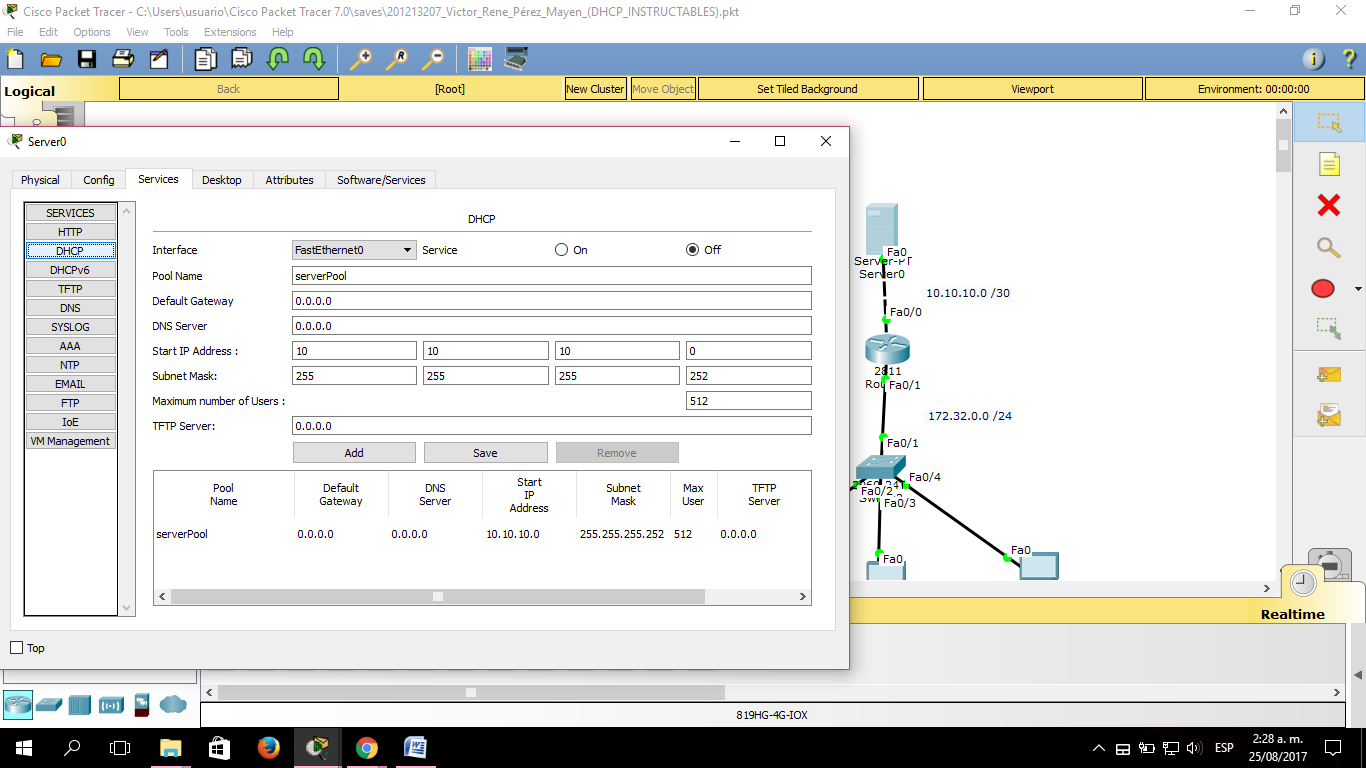1366x768 pixels.
Task: Switch to the Desktop tab in Server0
Action: point(221,179)
